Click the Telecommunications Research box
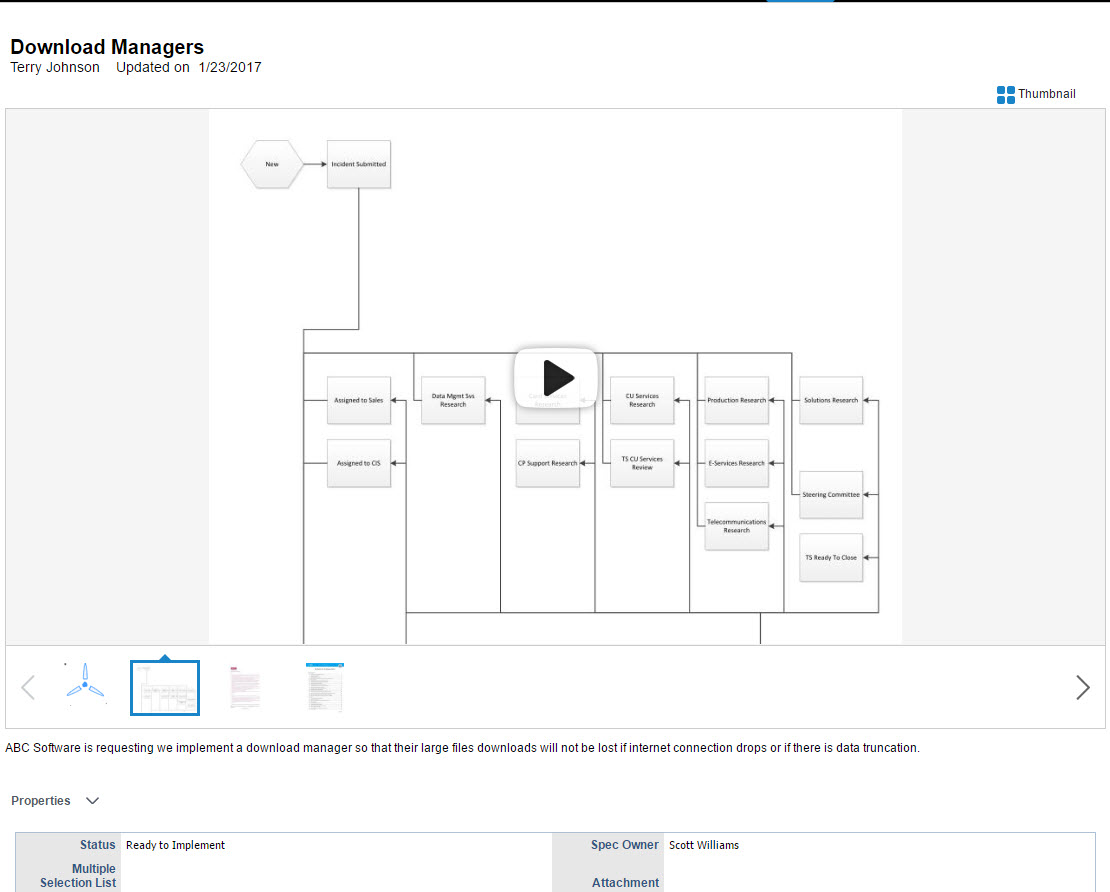Image resolution: width=1110 pixels, height=892 pixels. click(x=737, y=527)
